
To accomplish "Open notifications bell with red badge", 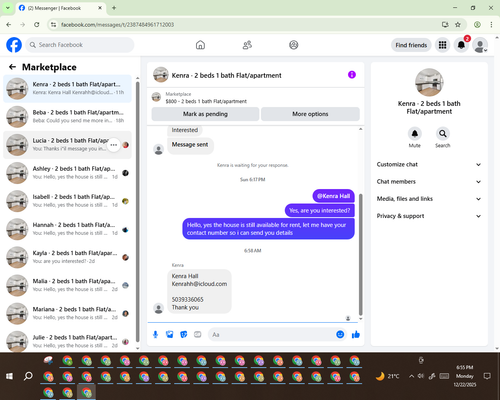I will pos(461,45).
